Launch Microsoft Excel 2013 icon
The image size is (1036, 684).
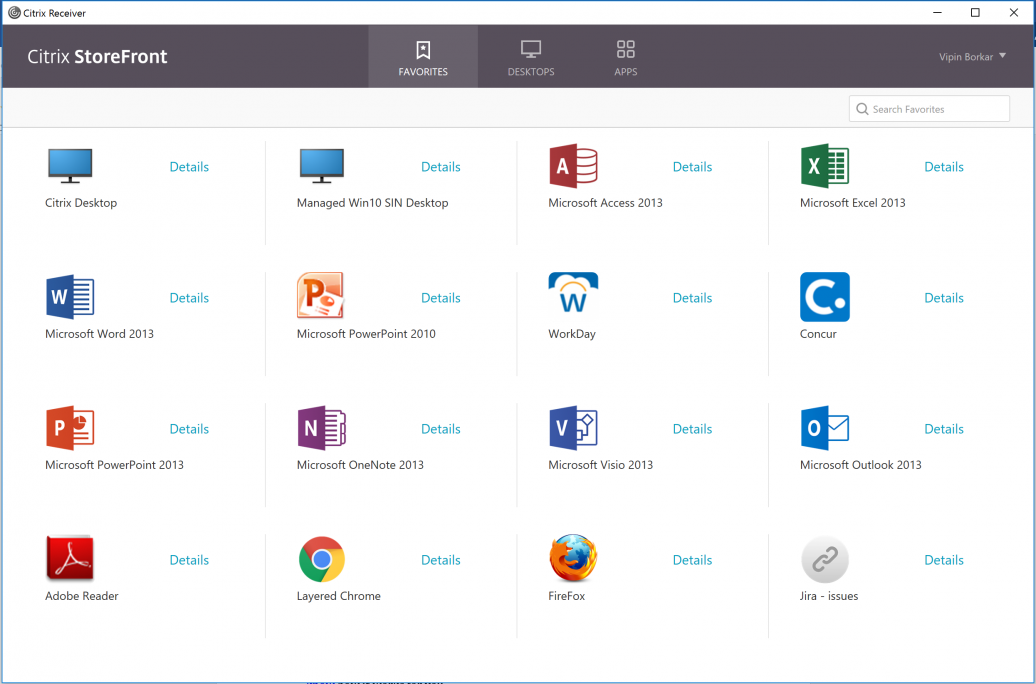[825, 166]
